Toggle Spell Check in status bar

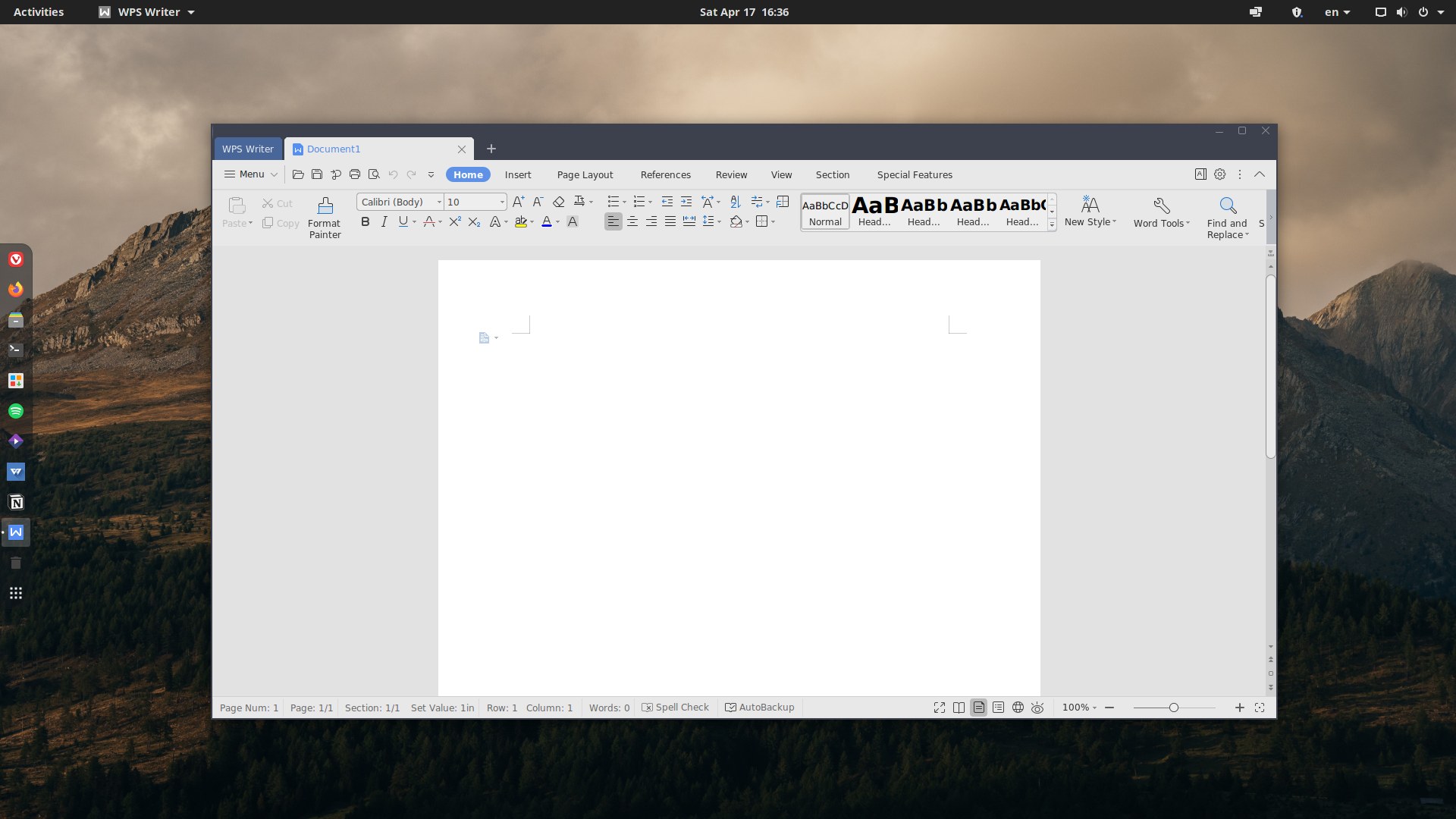click(675, 707)
